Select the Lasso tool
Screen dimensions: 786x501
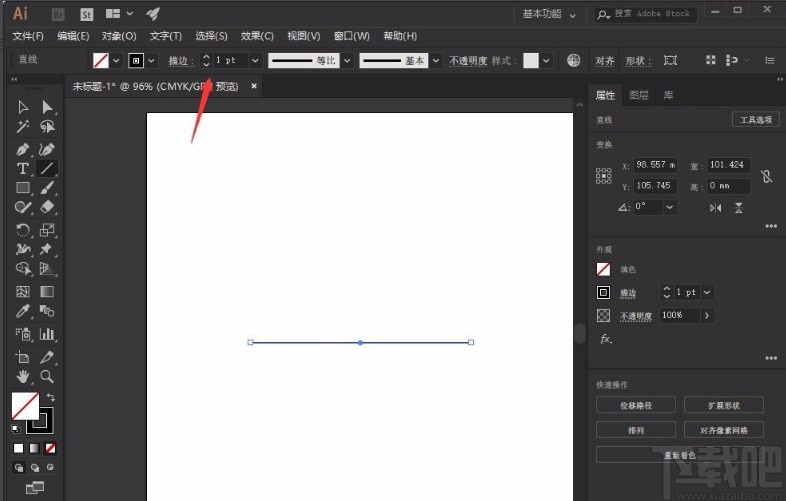click(47, 126)
